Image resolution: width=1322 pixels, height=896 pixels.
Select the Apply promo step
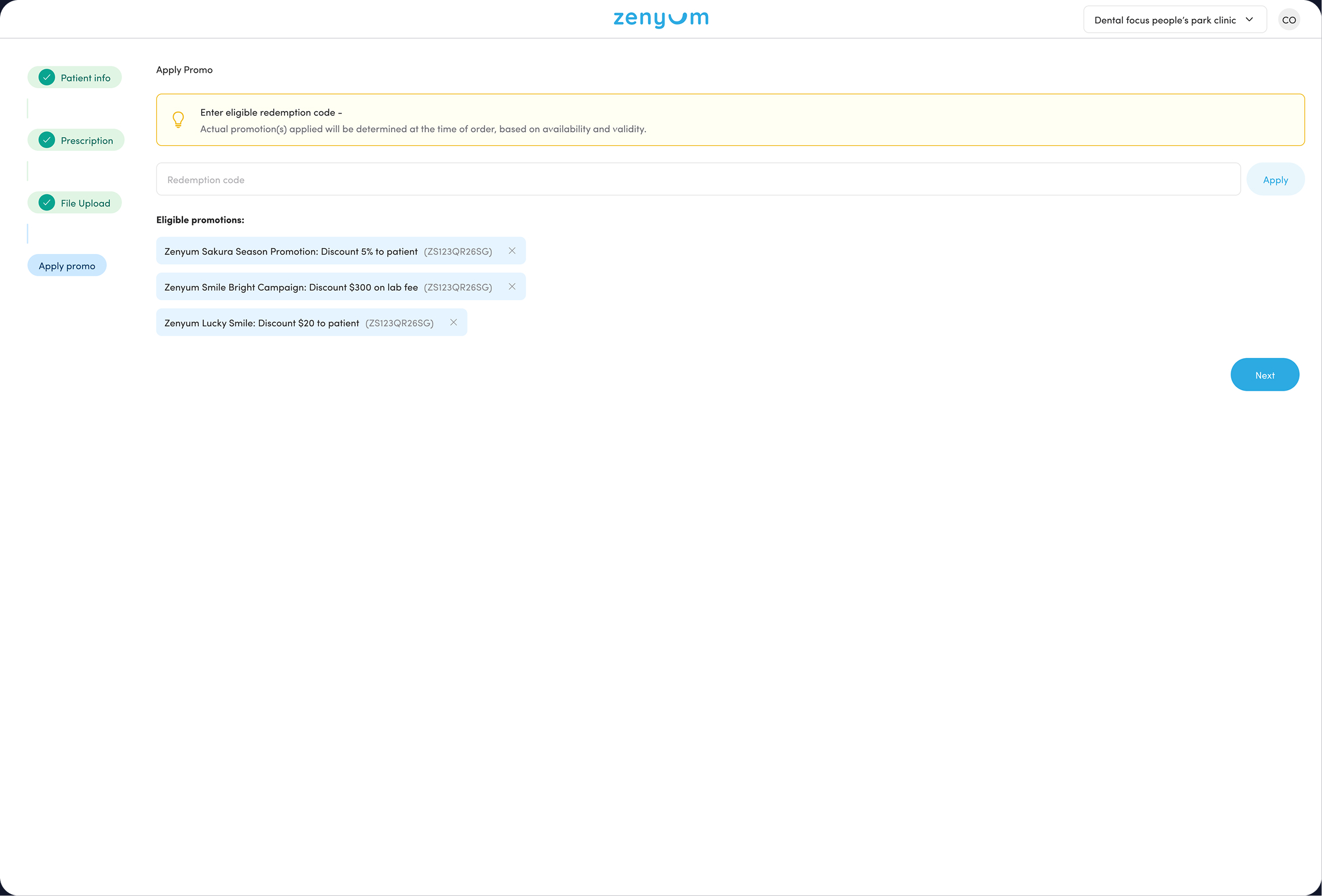tap(67, 266)
